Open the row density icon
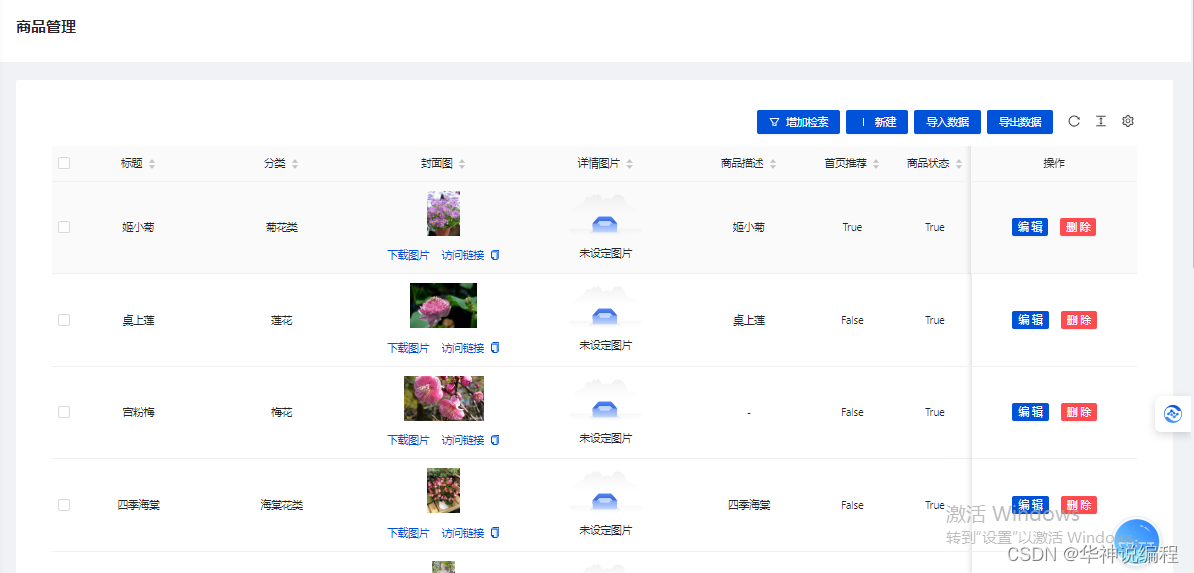1194x573 pixels. coord(1100,121)
